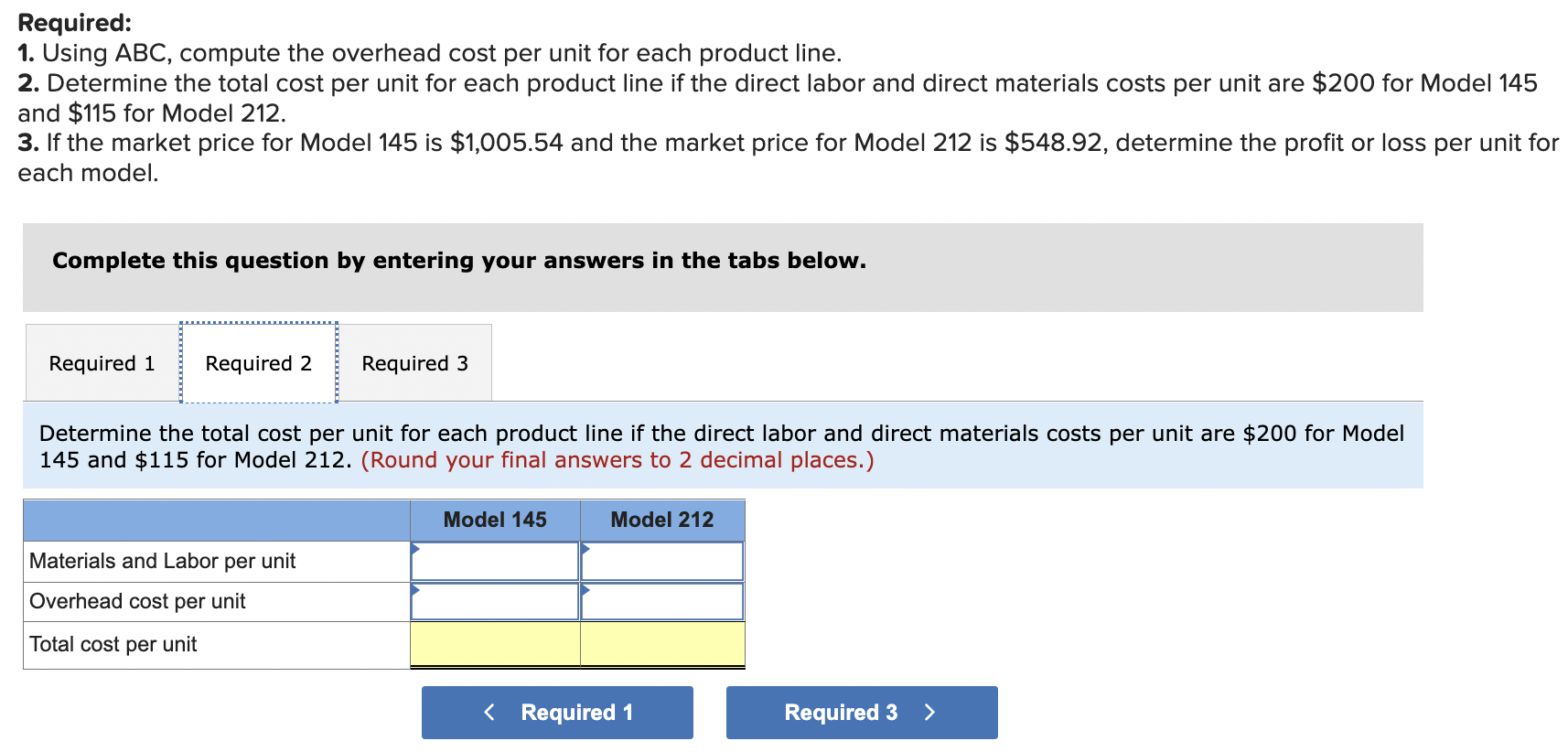Click the 'Complete this question' banner text
The image size is (1568, 752).
pos(458,261)
